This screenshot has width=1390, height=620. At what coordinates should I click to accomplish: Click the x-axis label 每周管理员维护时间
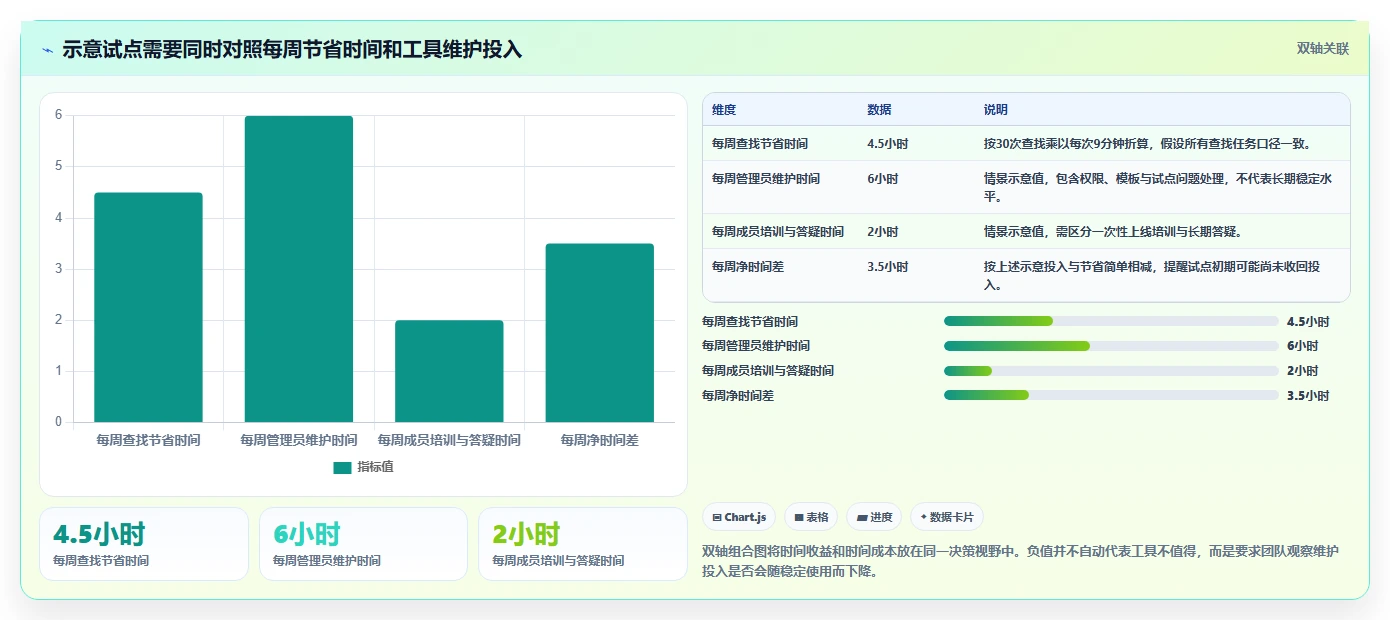(x=299, y=440)
